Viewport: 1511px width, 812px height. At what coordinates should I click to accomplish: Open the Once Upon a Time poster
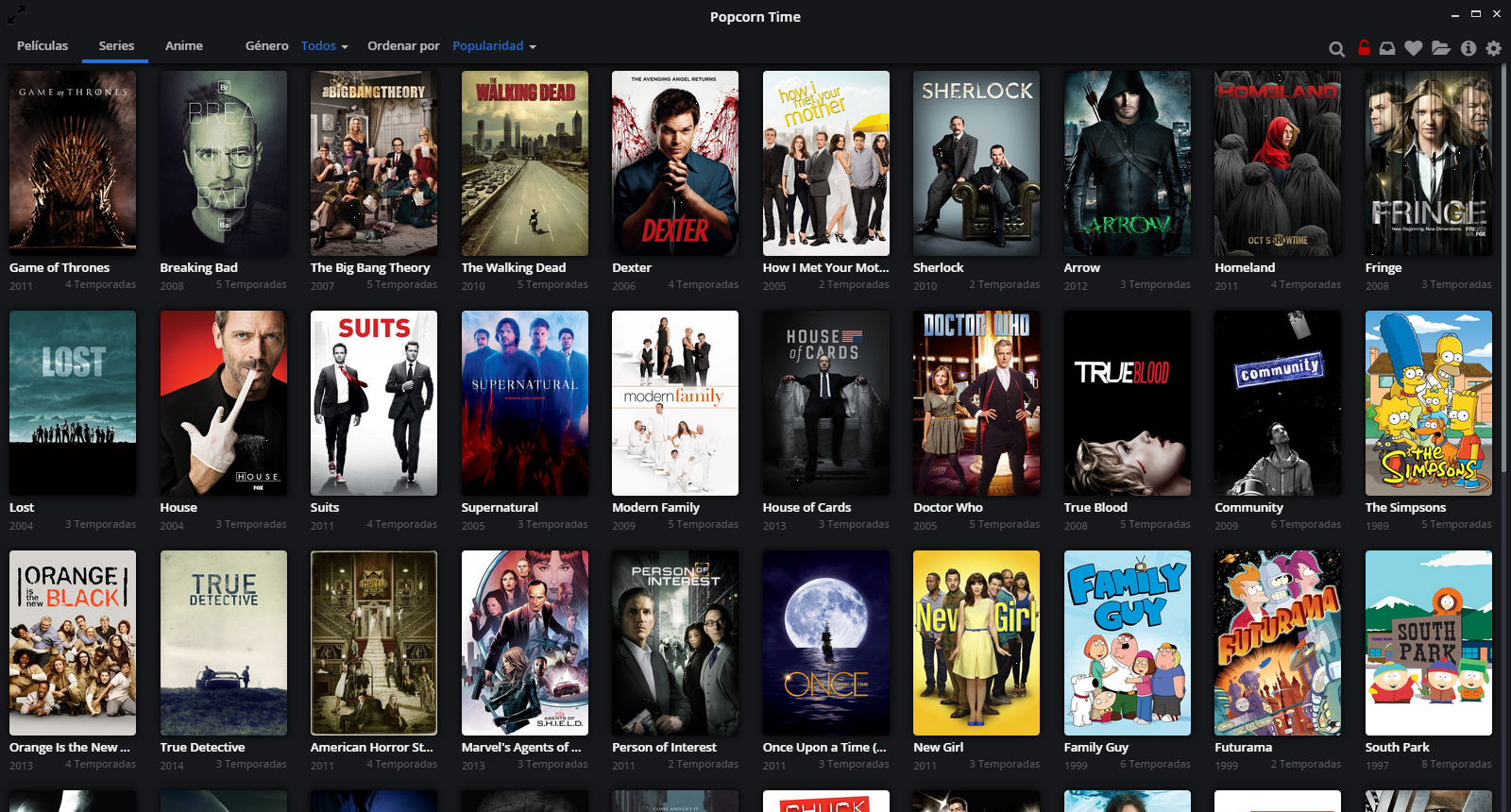point(826,643)
